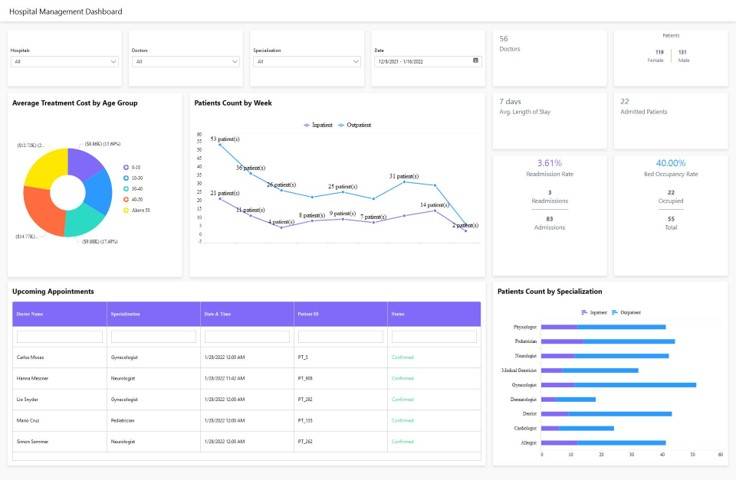Click the Gynecologist bar in Specialization chart

618,385
